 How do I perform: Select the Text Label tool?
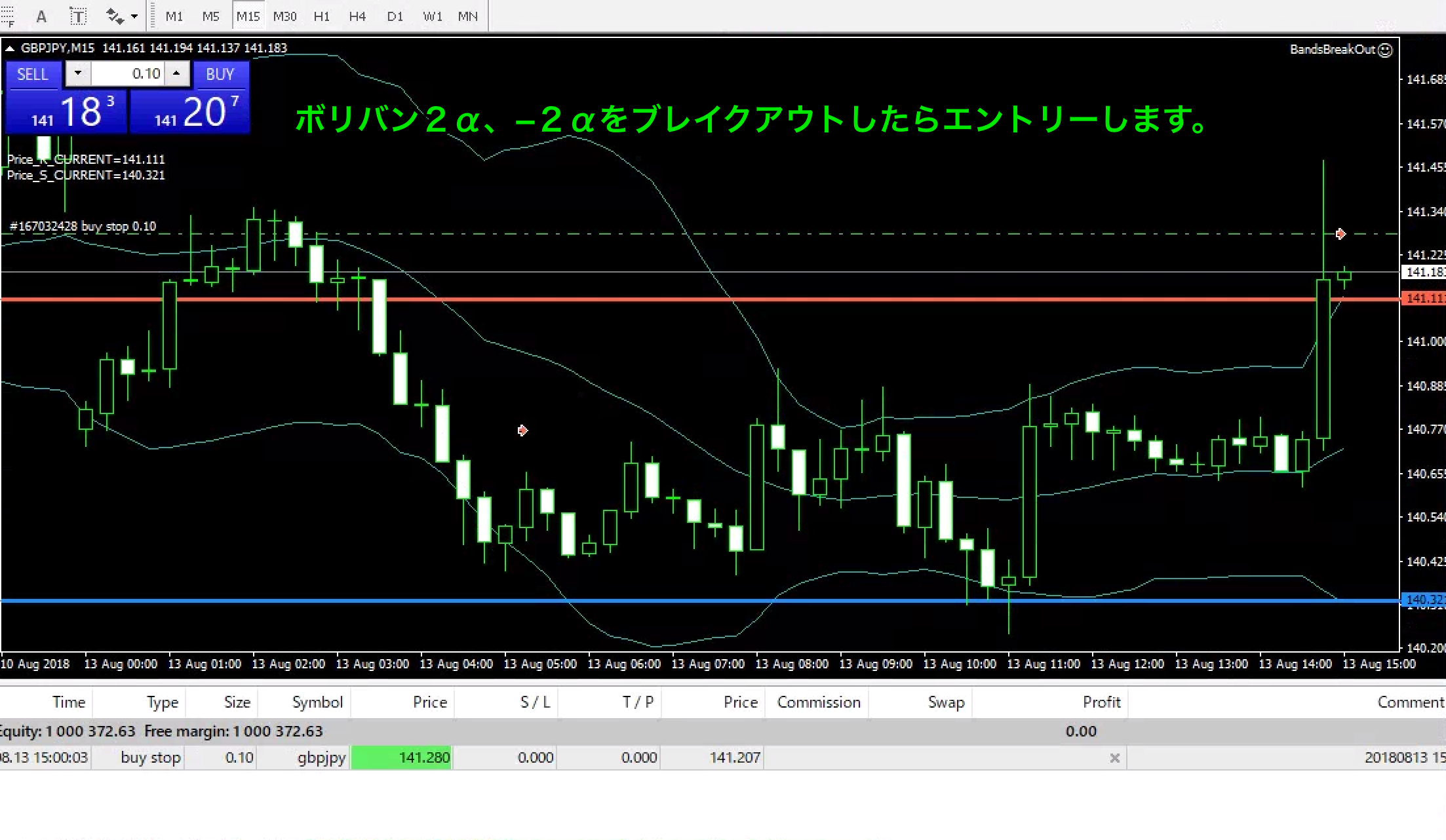(78, 16)
